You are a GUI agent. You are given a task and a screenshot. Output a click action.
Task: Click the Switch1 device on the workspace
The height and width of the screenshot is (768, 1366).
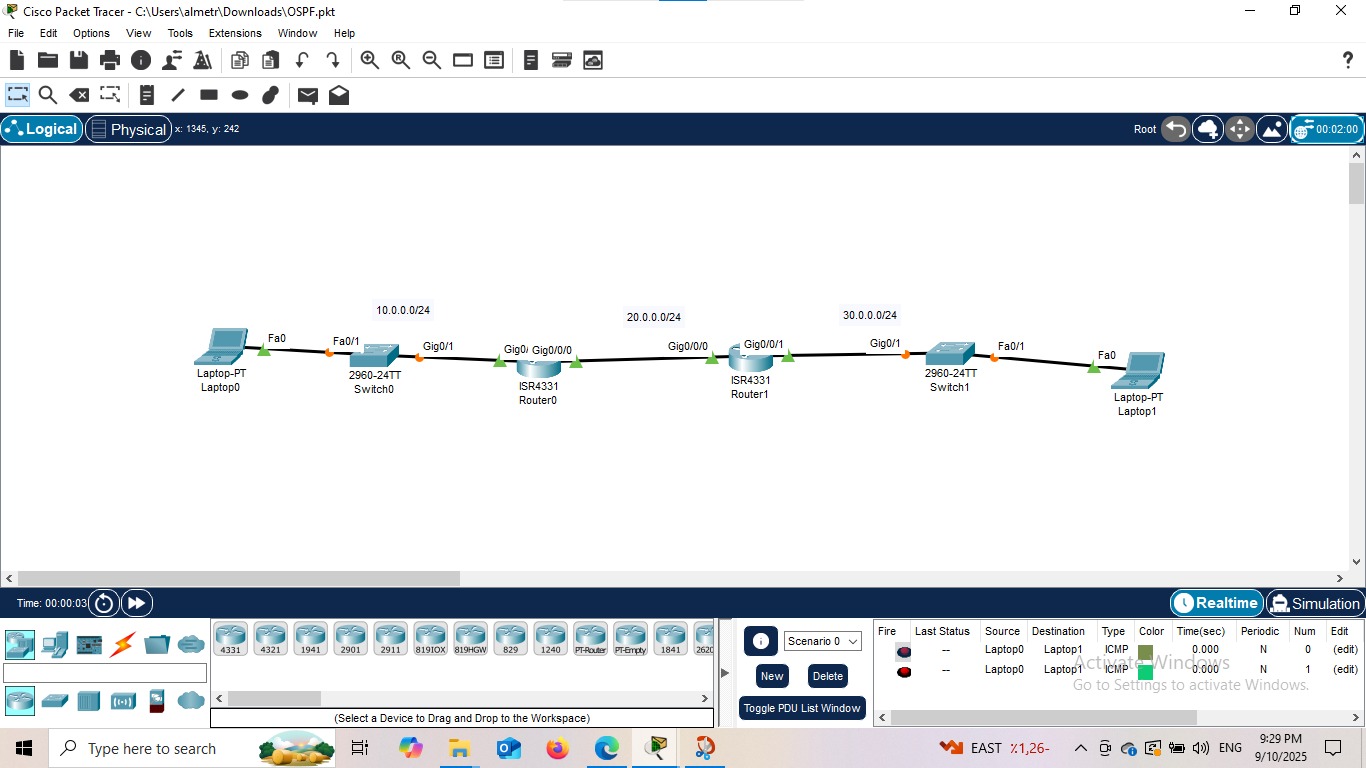[948, 354]
